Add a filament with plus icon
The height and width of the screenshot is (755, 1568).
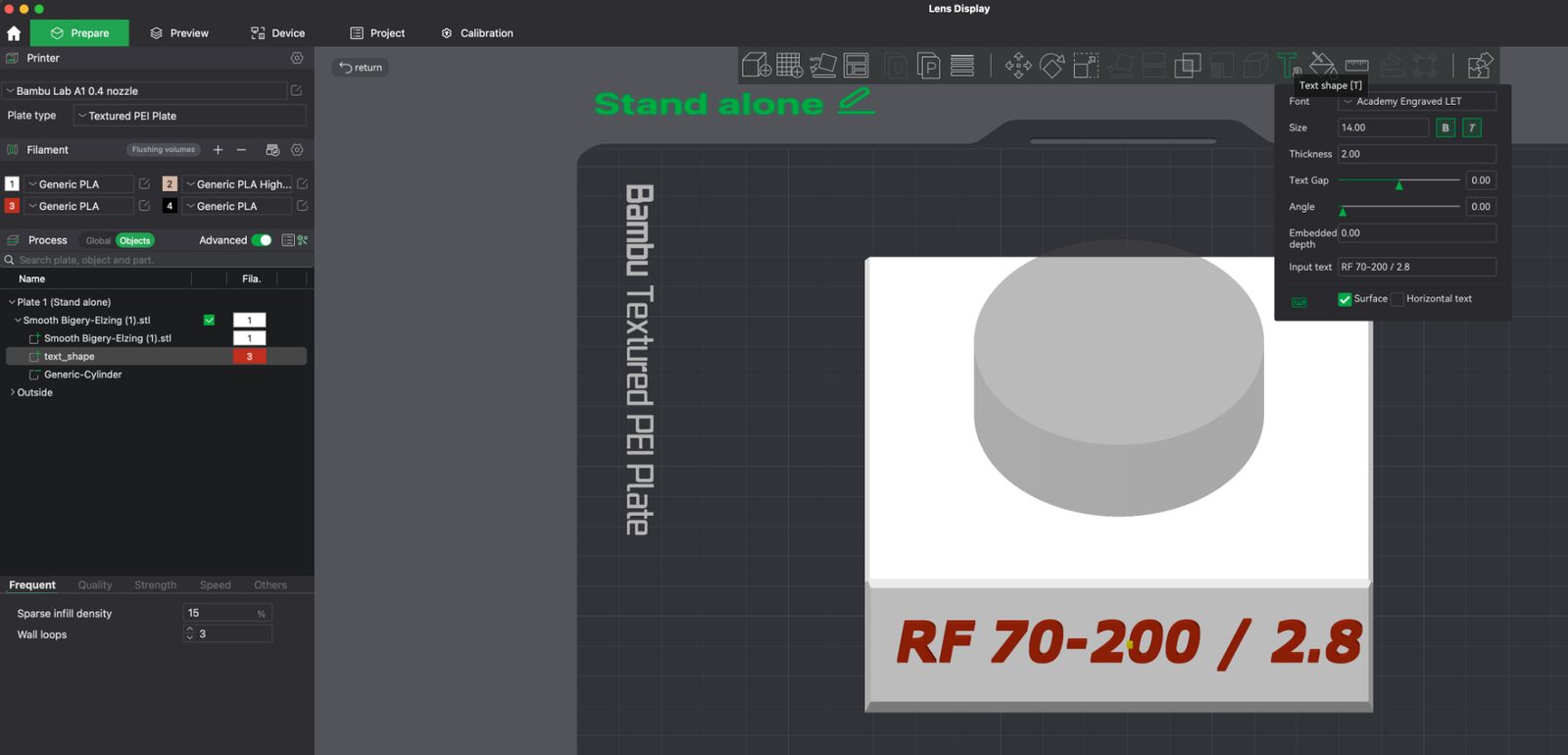tap(218, 150)
